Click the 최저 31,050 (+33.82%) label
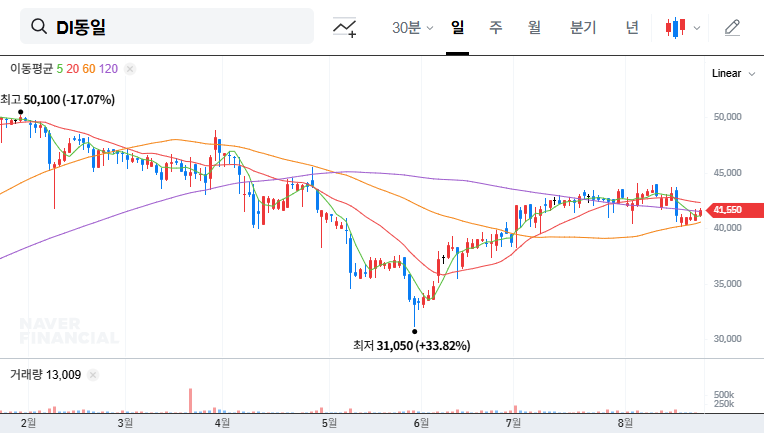The height and width of the screenshot is (433, 764). [412, 346]
